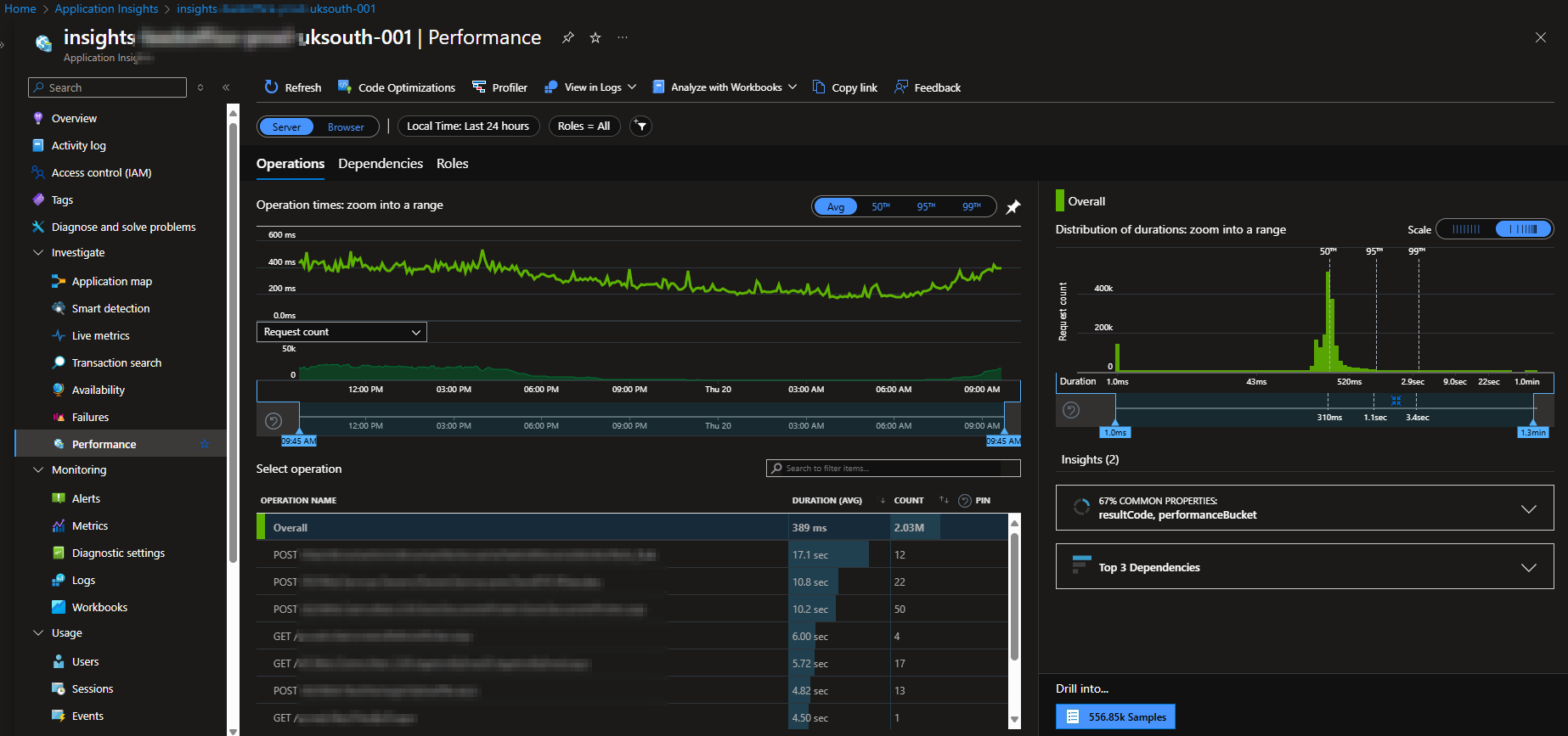Open Diagnostic settings icon
The width and height of the screenshot is (1568, 736).
58,553
